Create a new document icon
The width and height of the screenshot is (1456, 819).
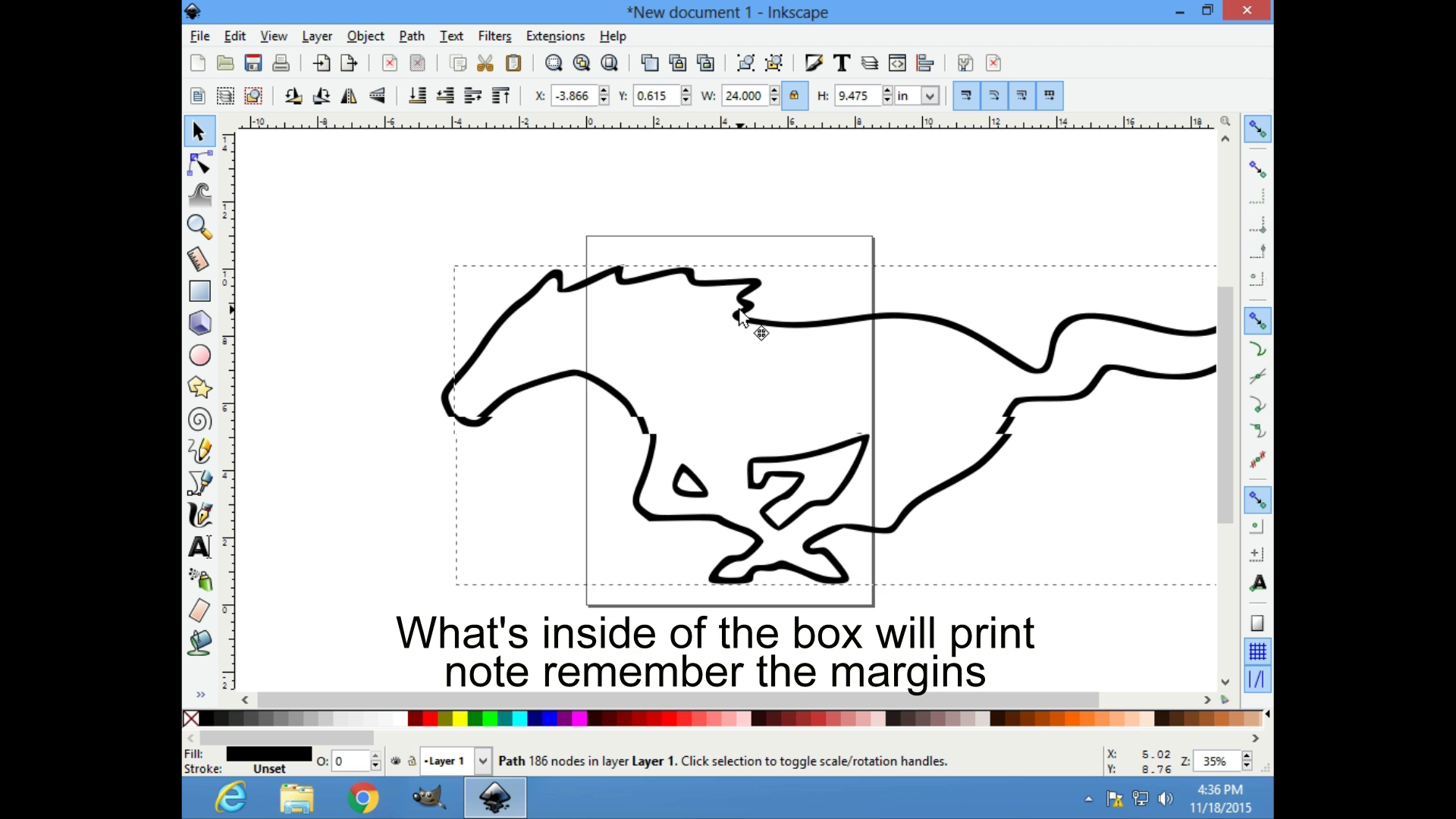[x=197, y=63]
